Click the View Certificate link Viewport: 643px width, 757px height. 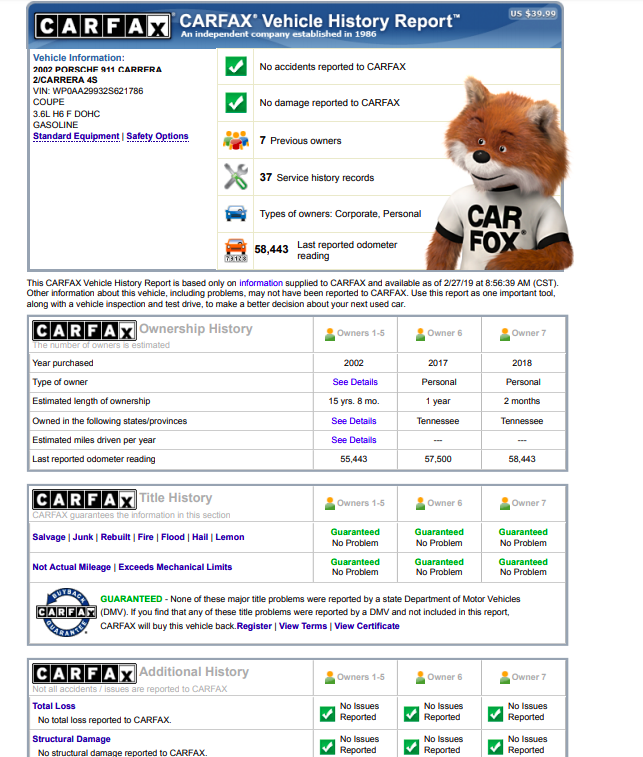click(x=367, y=626)
